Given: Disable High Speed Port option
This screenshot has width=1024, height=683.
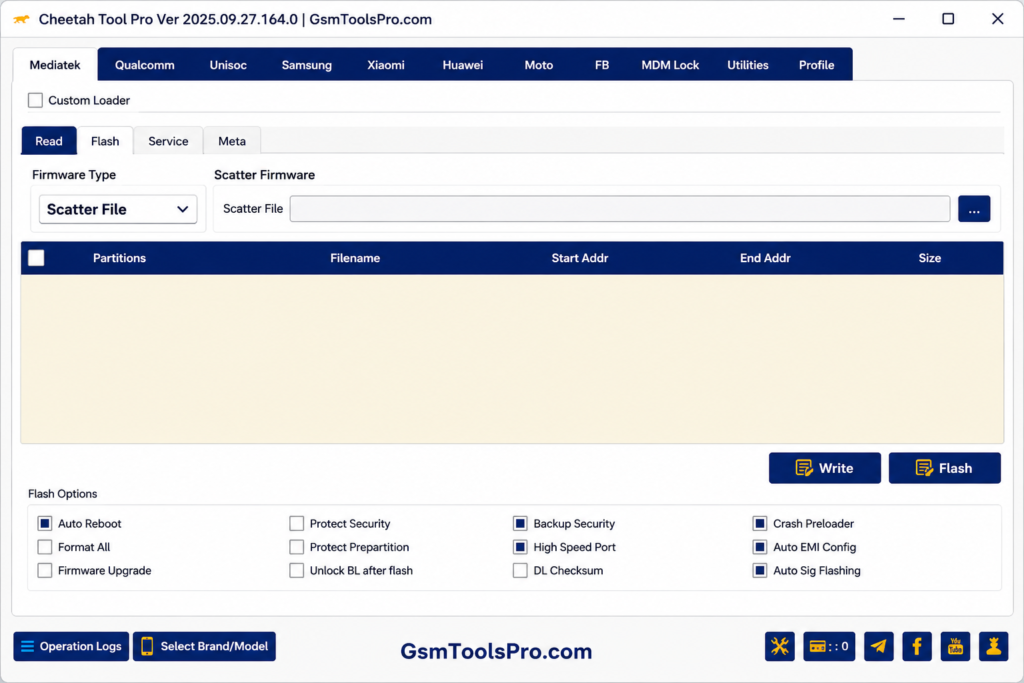Looking at the screenshot, I should coord(520,547).
